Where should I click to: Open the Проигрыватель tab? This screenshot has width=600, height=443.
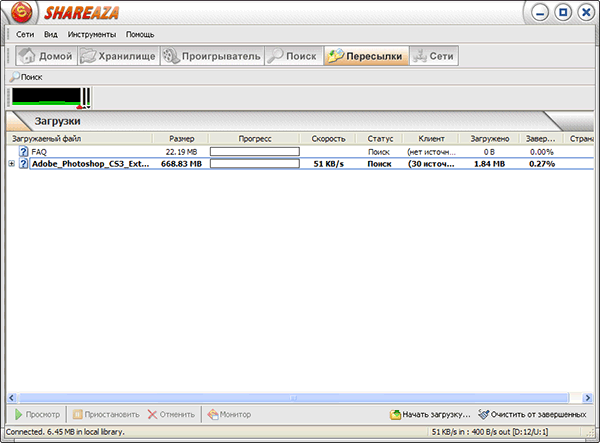click(212, 56)
